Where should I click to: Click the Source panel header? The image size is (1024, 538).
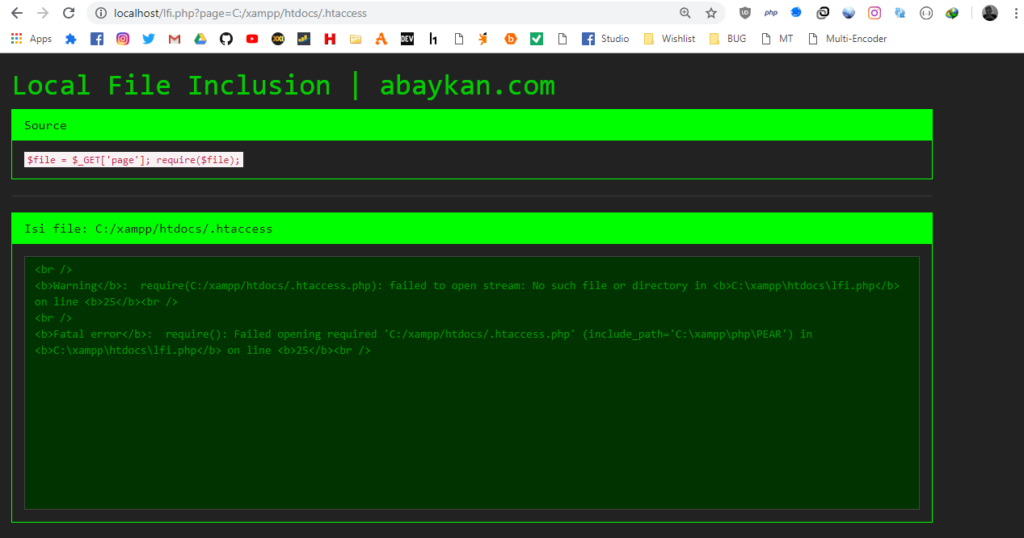(472, 125)
